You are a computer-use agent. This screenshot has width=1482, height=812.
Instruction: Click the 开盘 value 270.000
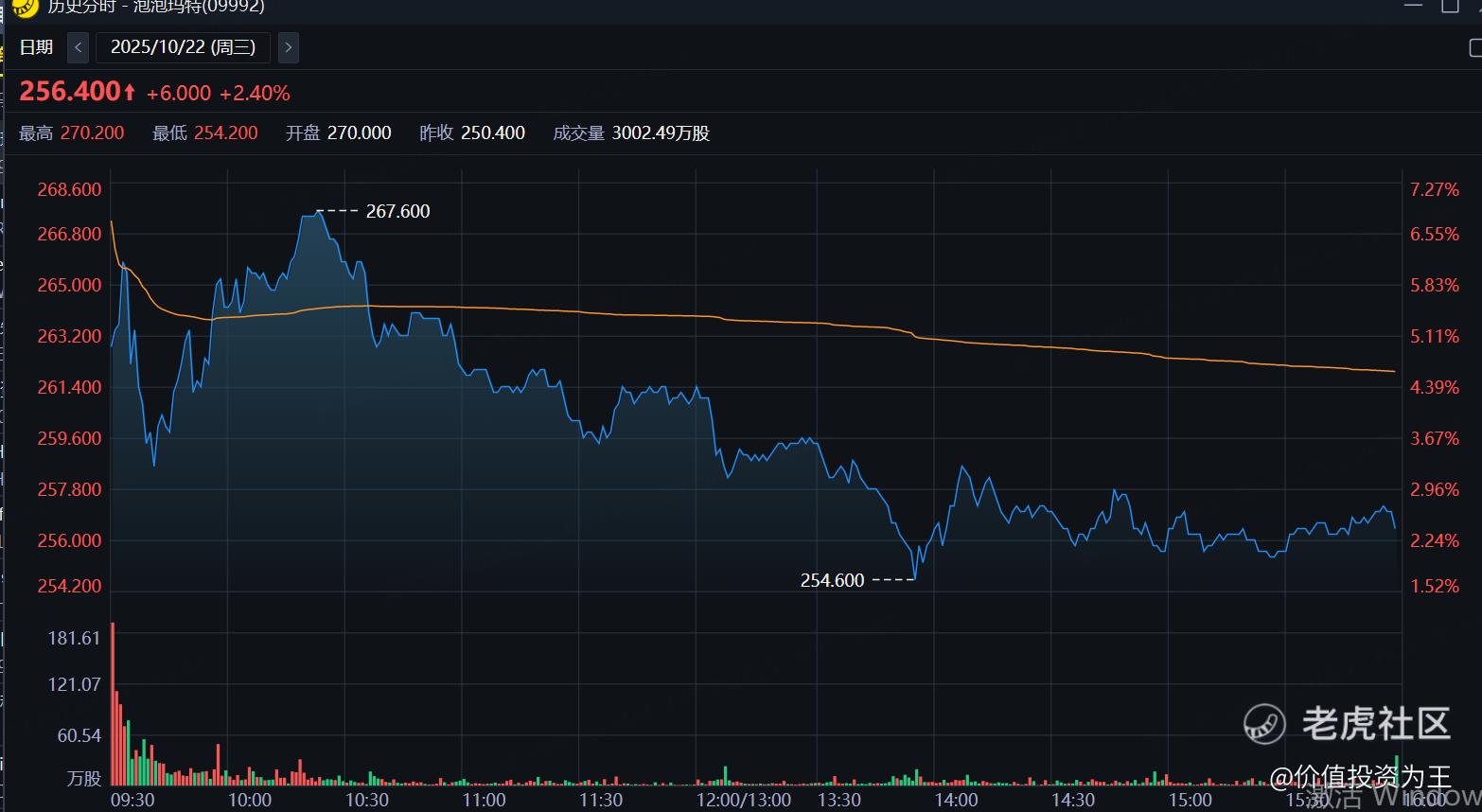(360, 133)
